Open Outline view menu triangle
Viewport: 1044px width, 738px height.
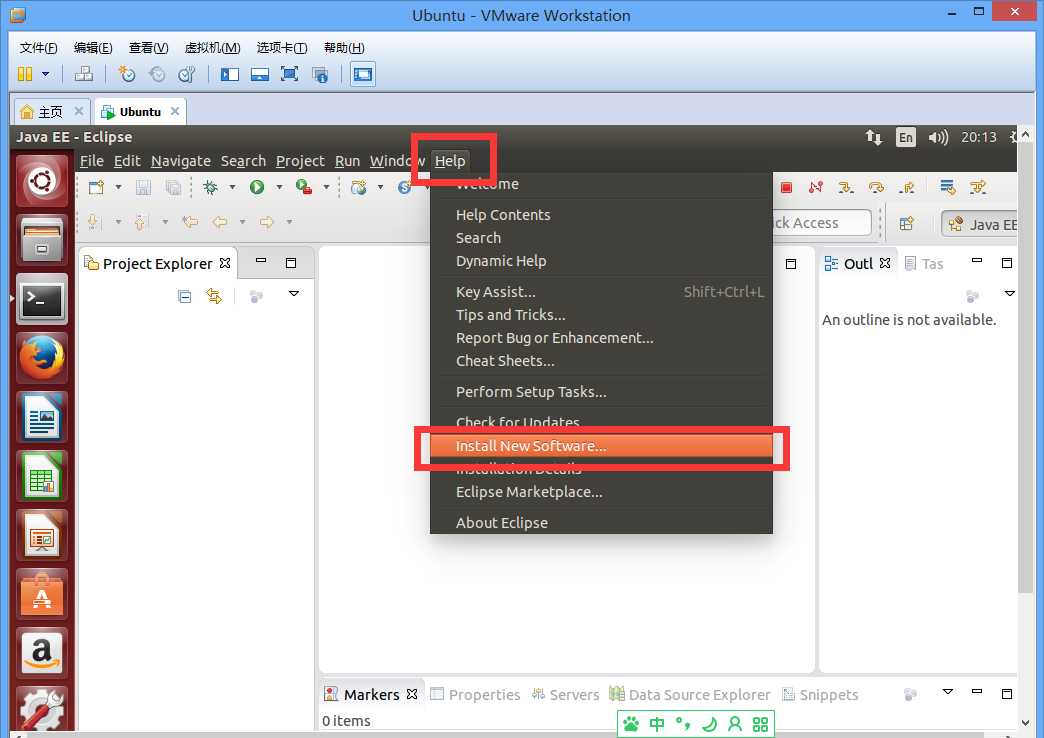tap(1010, 294)
